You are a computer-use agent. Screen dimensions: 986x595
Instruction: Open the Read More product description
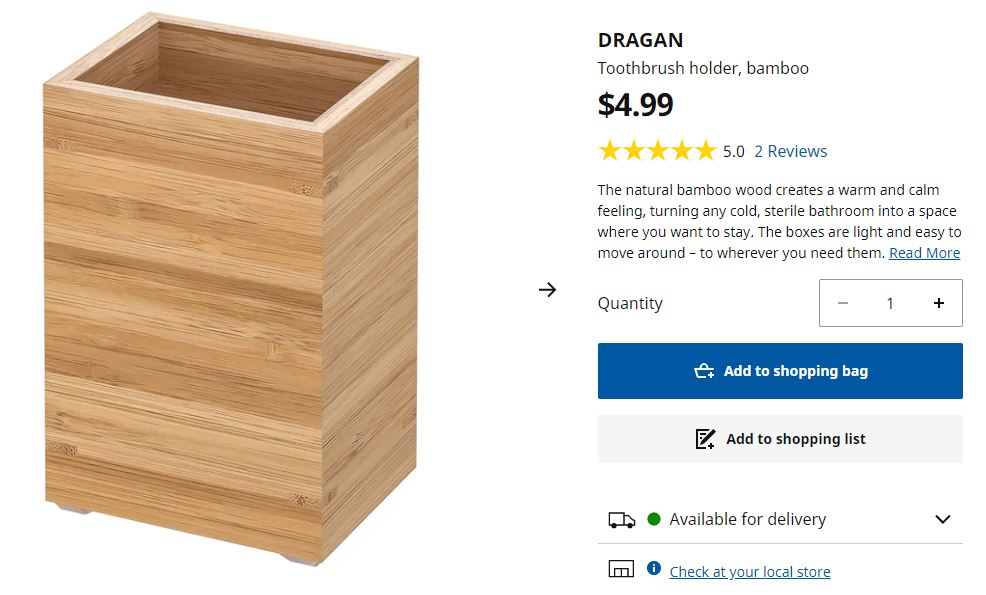click(x=923, y=252)
